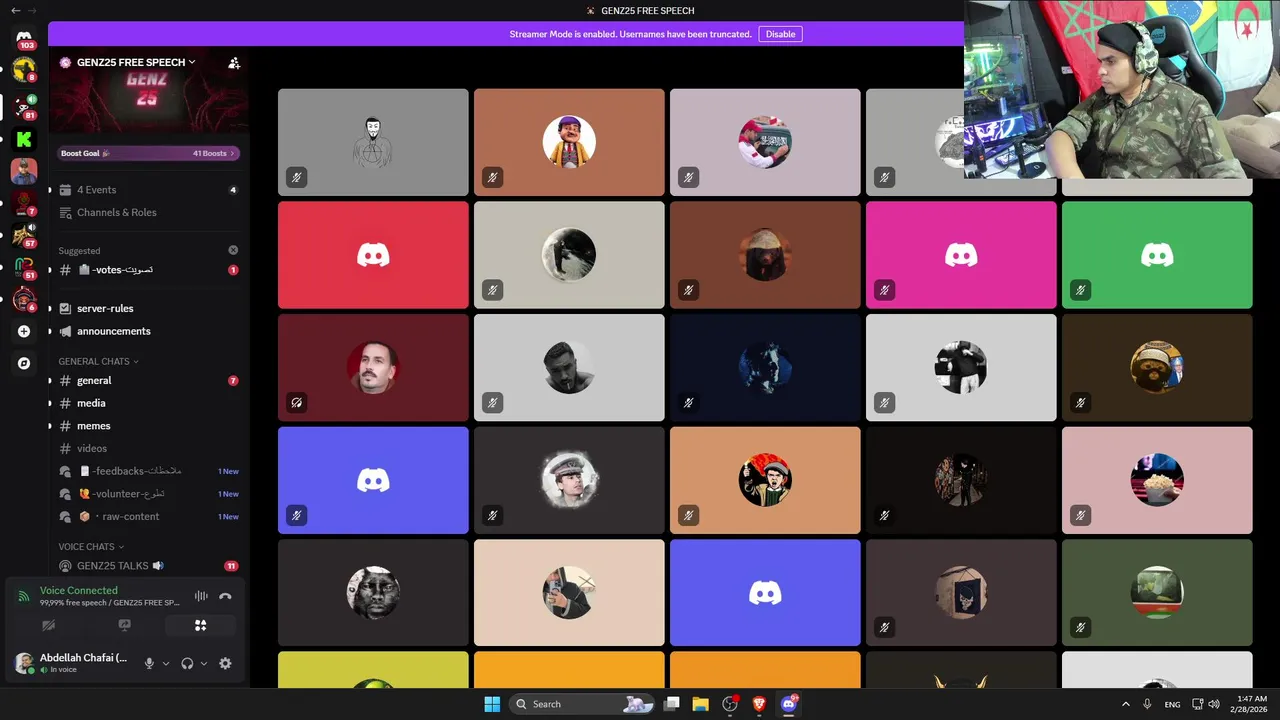Image resolution: width=1280 pixels, height=720 pixels.
Task: Open the general text channel
Action: (x=148, y=380)
